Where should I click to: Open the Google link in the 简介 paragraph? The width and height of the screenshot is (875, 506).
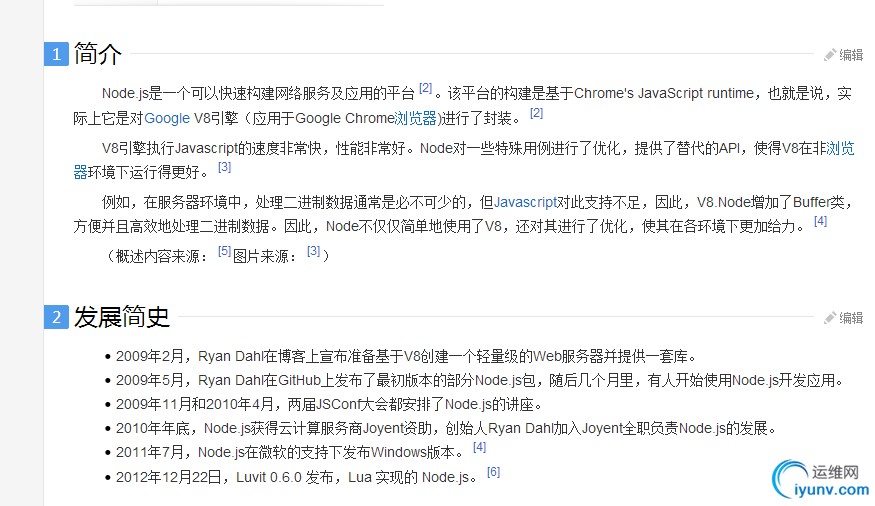167,118
